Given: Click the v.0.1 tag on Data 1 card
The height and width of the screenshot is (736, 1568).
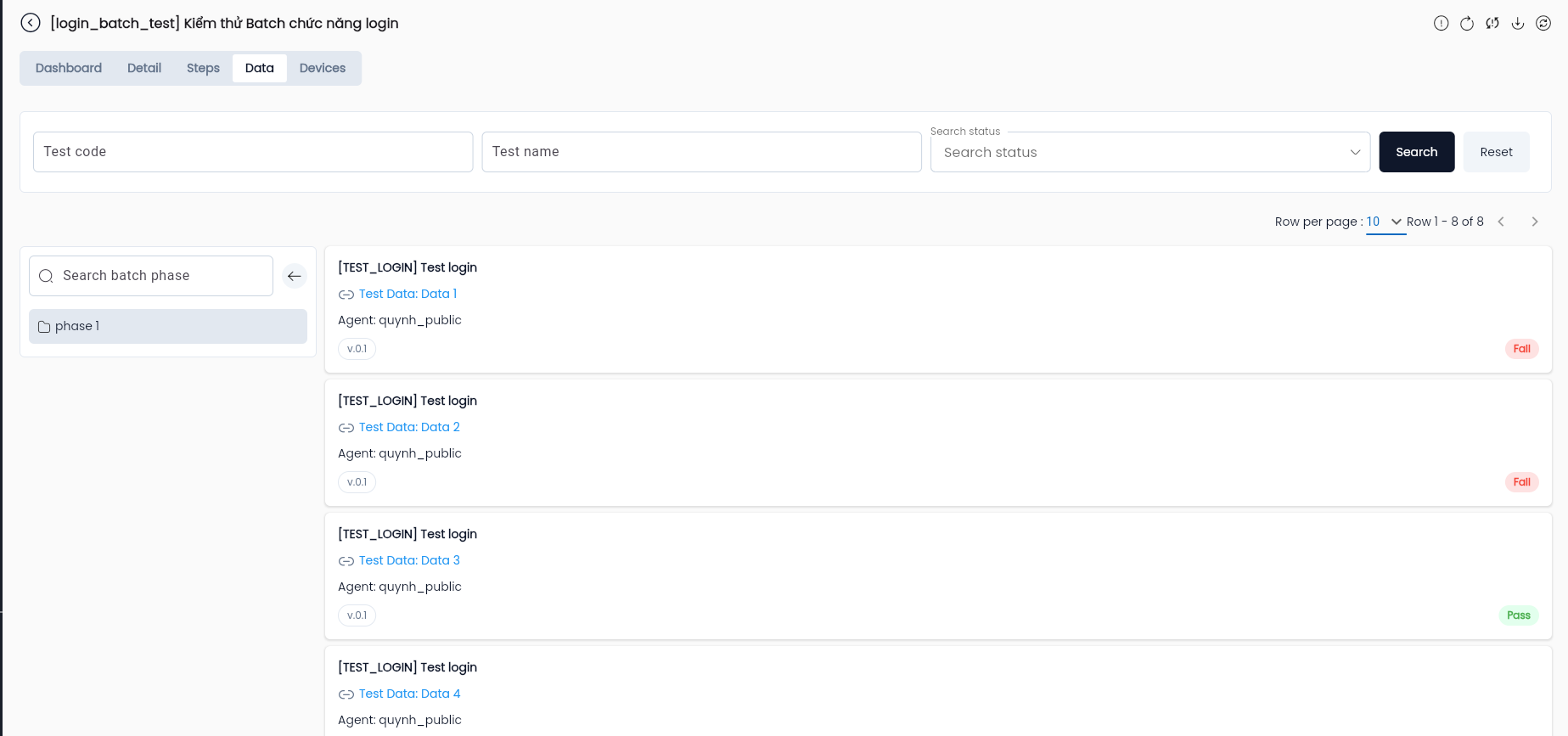Looking at the screenshot, I should [357, 349].
